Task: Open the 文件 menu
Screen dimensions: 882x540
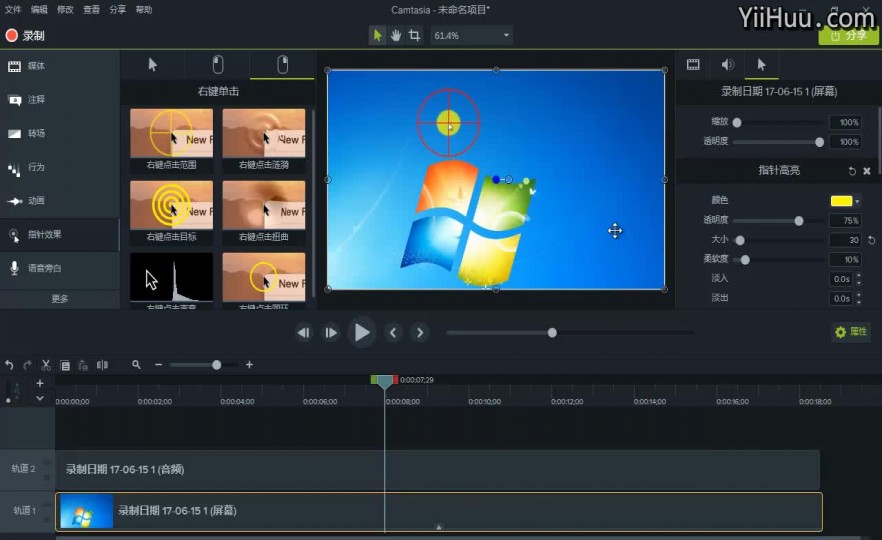Action: tap(12, 10)
